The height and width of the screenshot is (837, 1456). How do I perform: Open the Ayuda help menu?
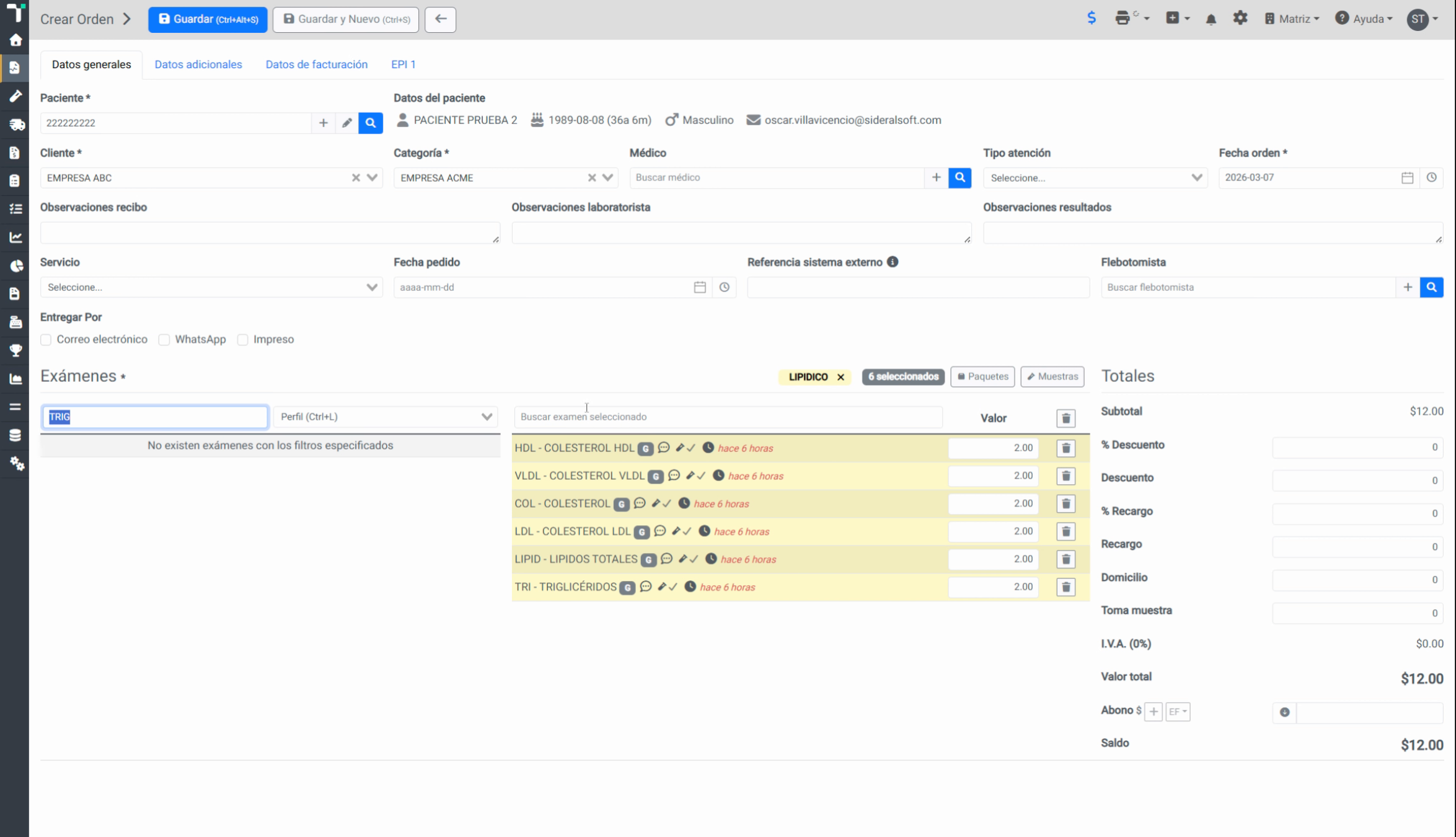pos(1364,19)
